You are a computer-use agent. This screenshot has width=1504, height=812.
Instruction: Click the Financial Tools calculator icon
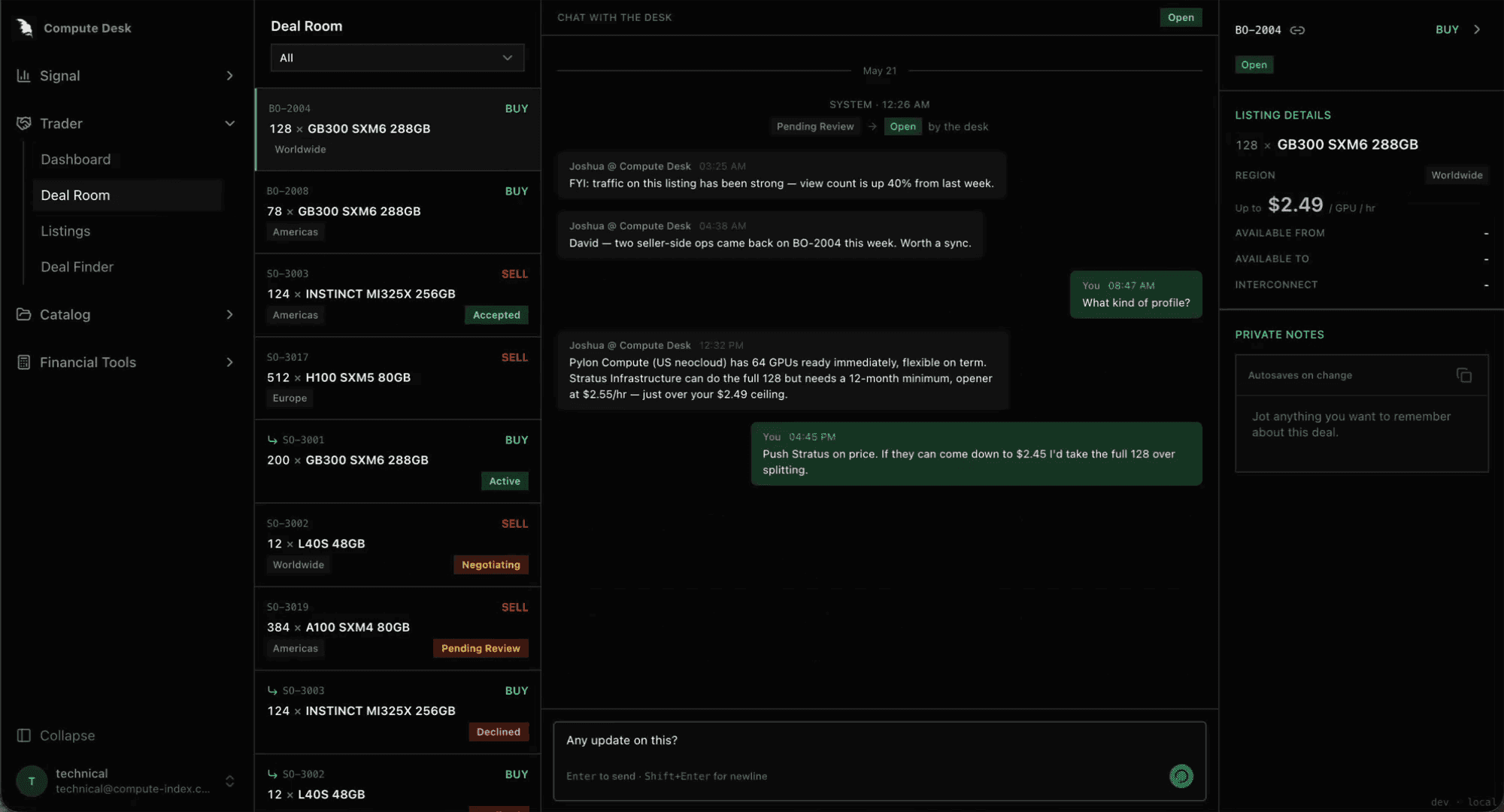tap(23, 362)
